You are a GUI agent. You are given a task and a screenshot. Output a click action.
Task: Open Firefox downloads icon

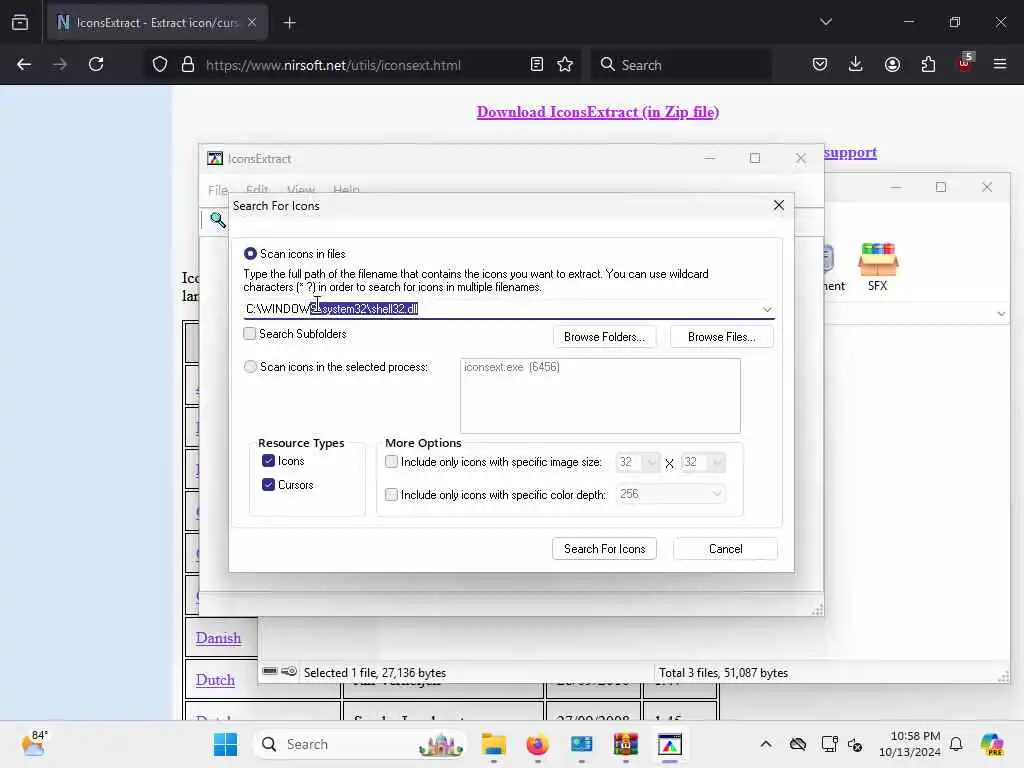tap(856, 64)
